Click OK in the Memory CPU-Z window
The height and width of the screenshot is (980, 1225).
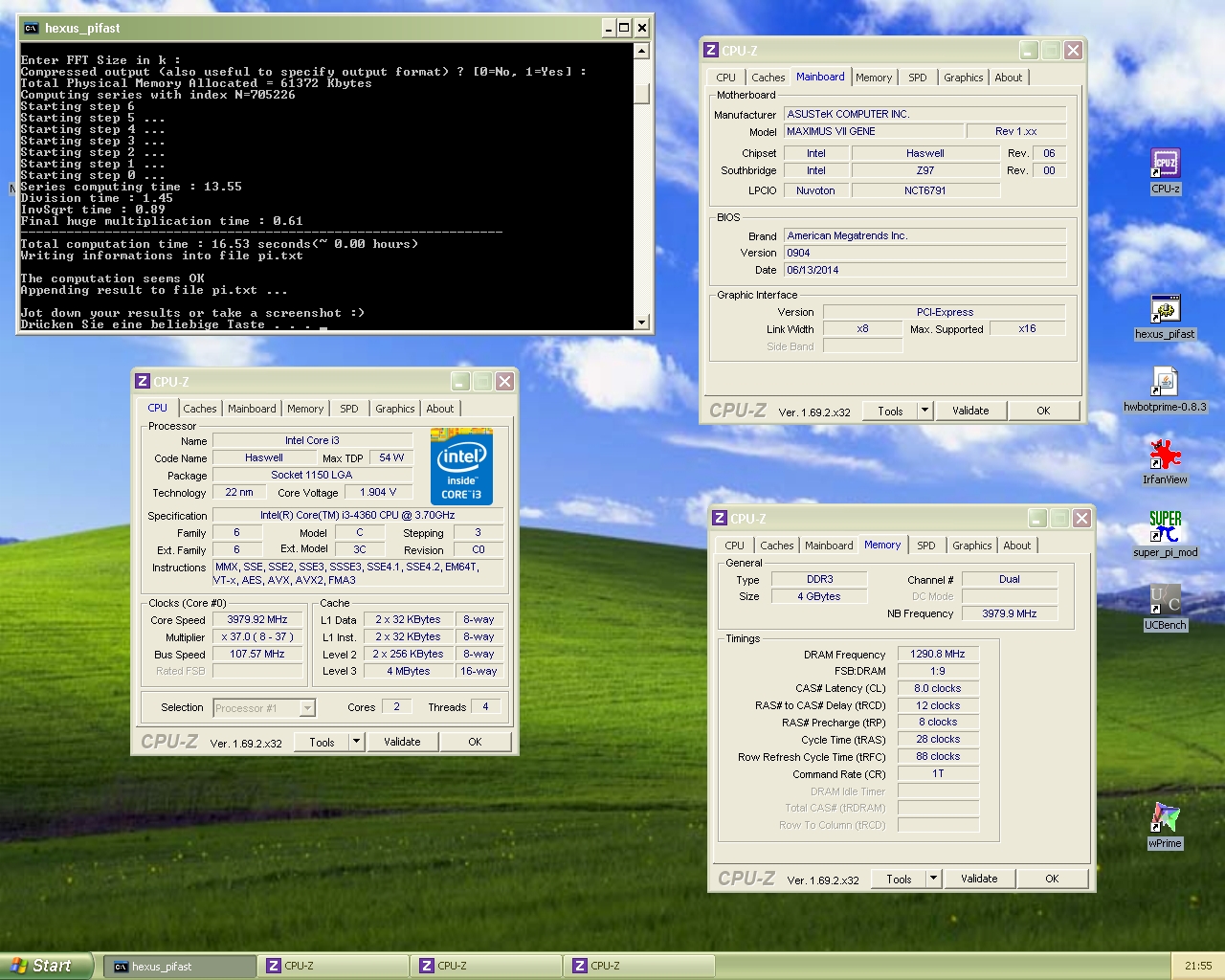1052,880
